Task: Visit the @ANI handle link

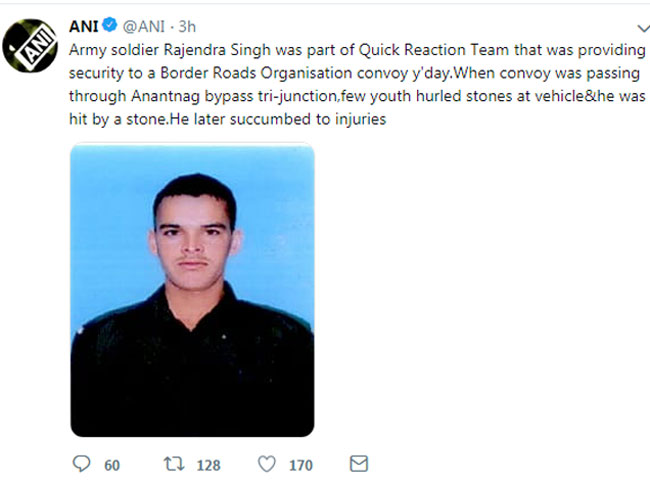Action: (144, 27)
